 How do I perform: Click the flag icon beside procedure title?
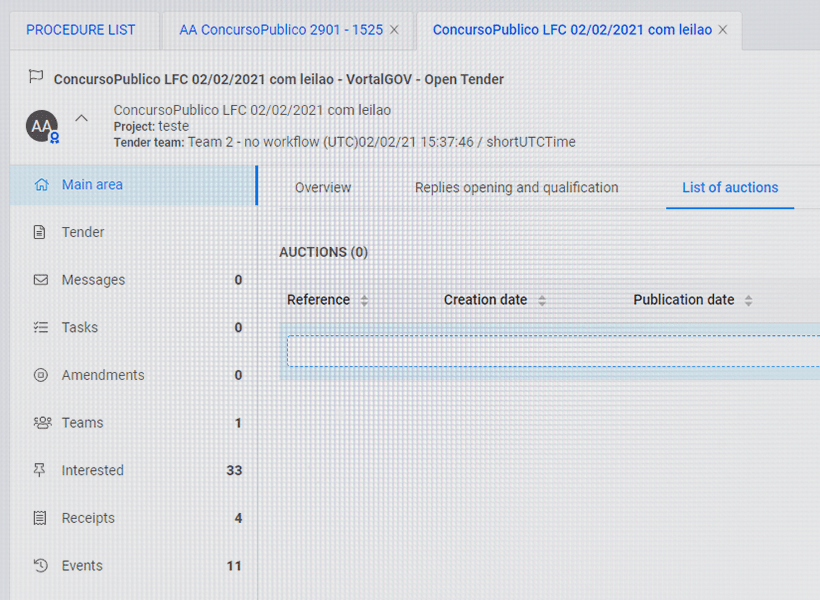point(36,77)
